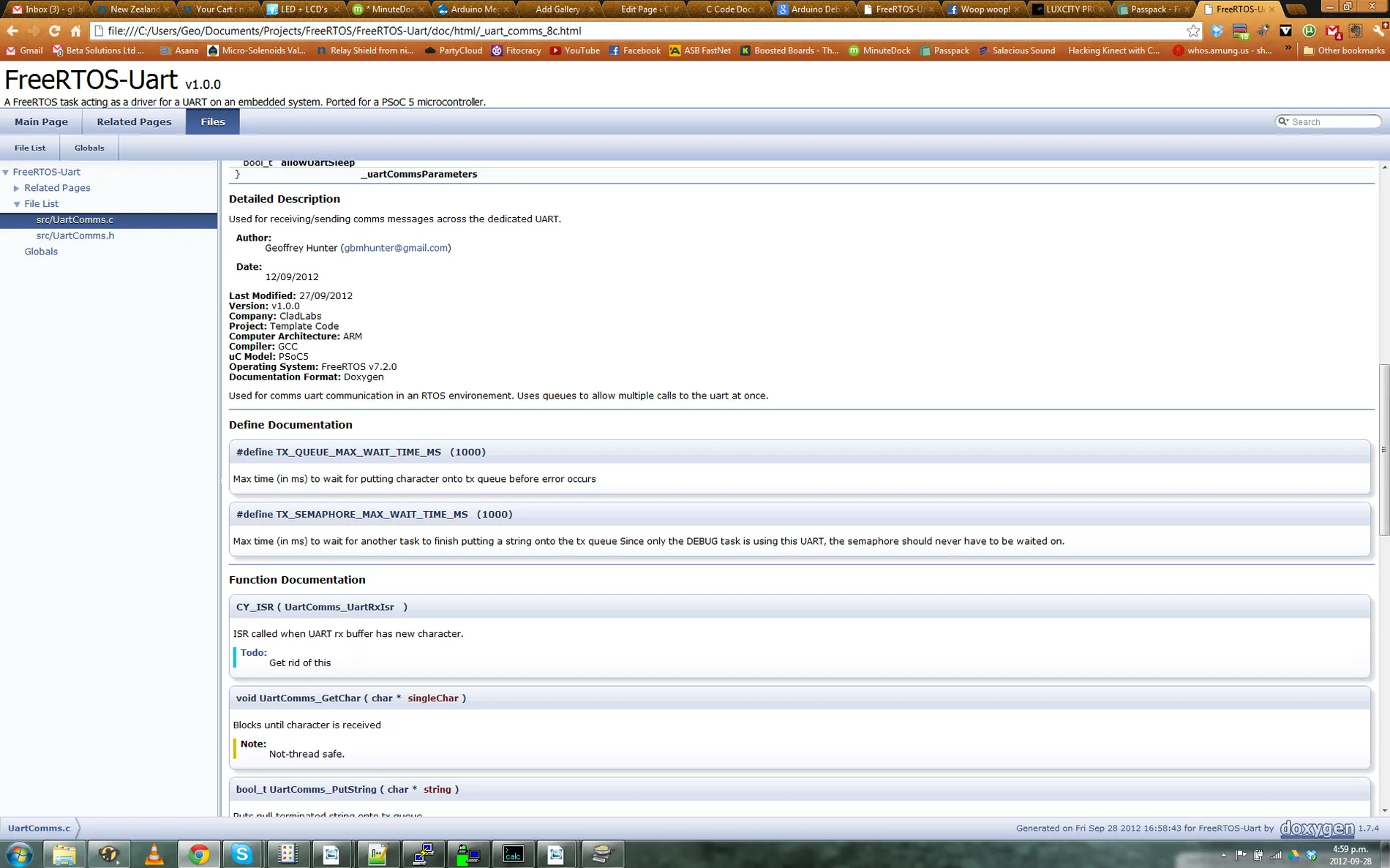Collapse the File List tree node

click(x=17, y=204)
